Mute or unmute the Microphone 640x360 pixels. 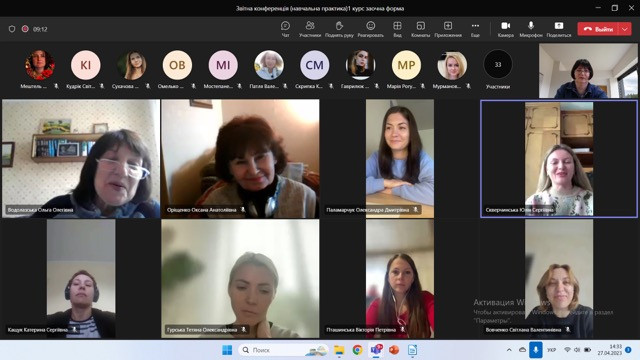coord(531,29)
